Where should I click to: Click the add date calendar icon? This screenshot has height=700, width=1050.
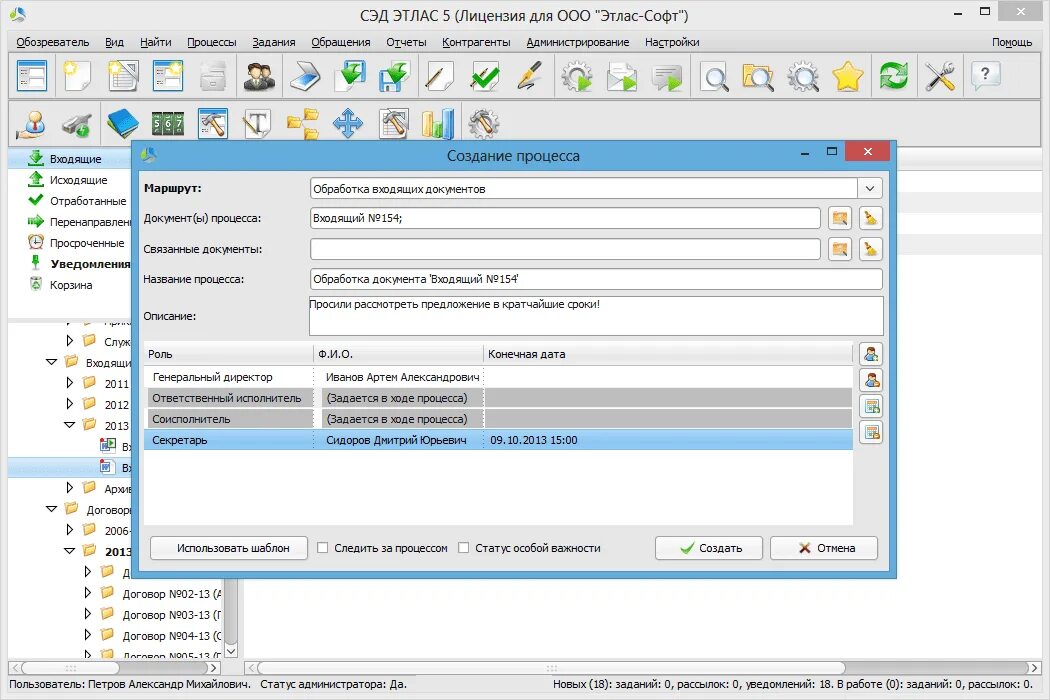pyautogui.click(x=871, y=407)
